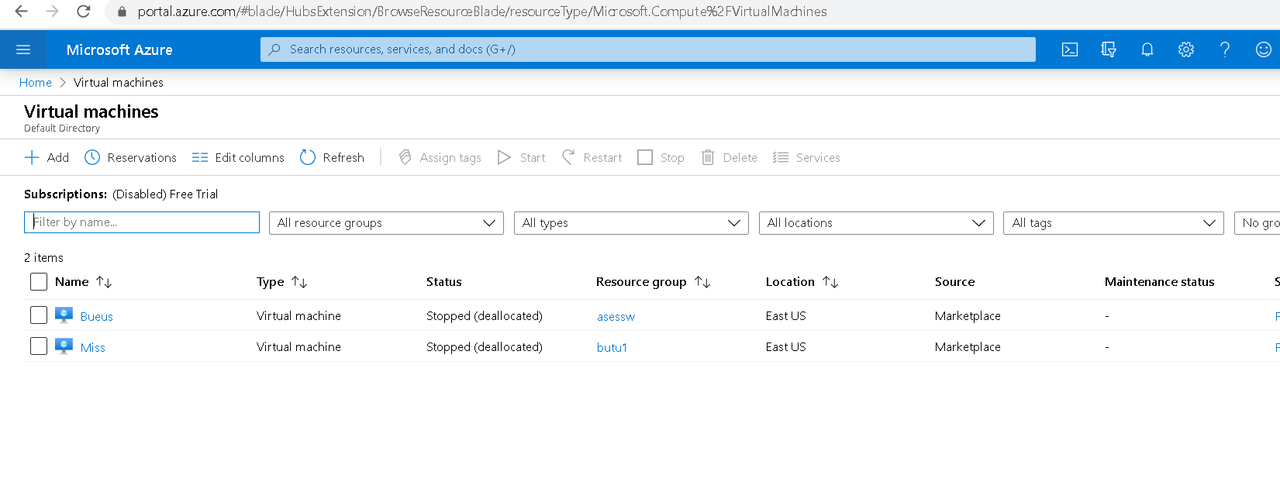1280x485 pixels.
Task: Open the Directory and subscription filter icon
Action: pos(1108,49)
